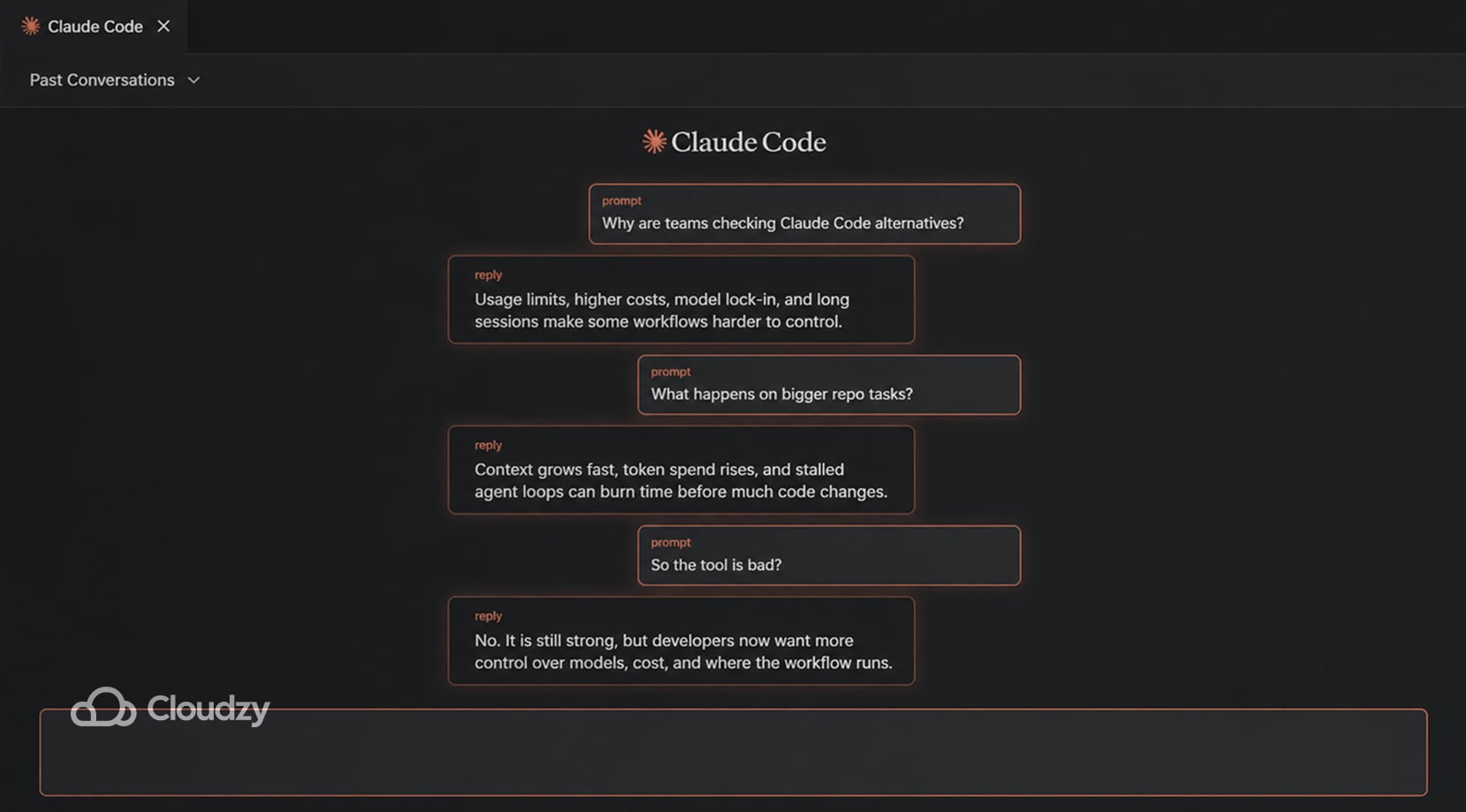Click the 'Claude Code' heading text

(749, 141)
